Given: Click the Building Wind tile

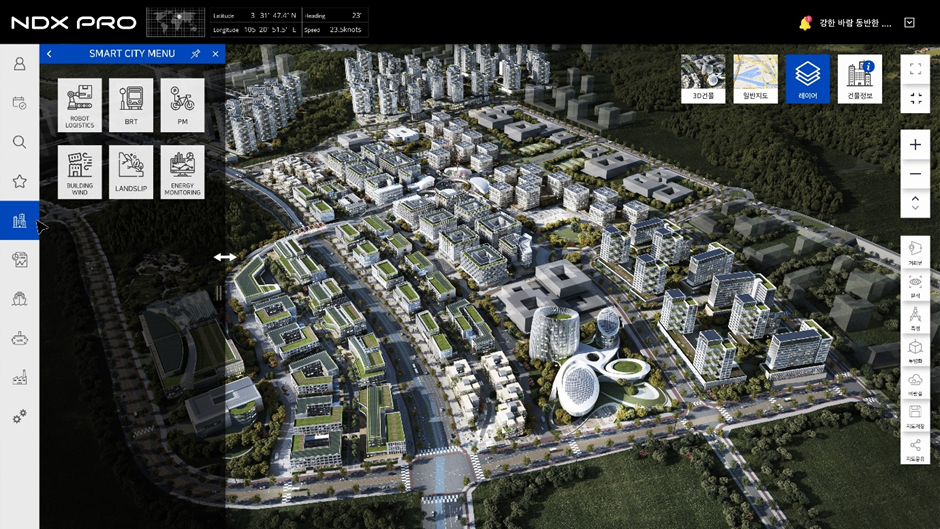Looking at the screenshot, I should coord(79,172).
